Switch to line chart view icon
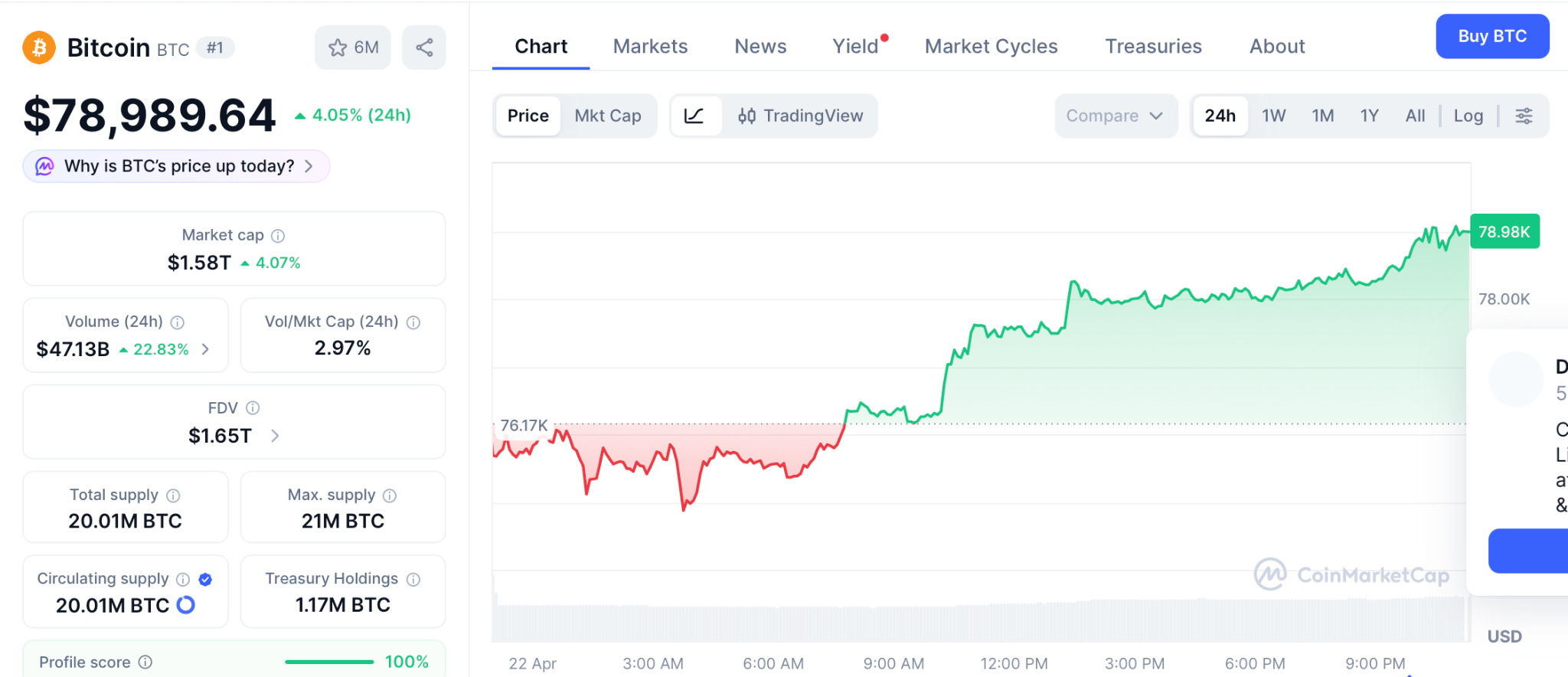This screenshot has width=1568, height=677. click(x=694, y=116)
